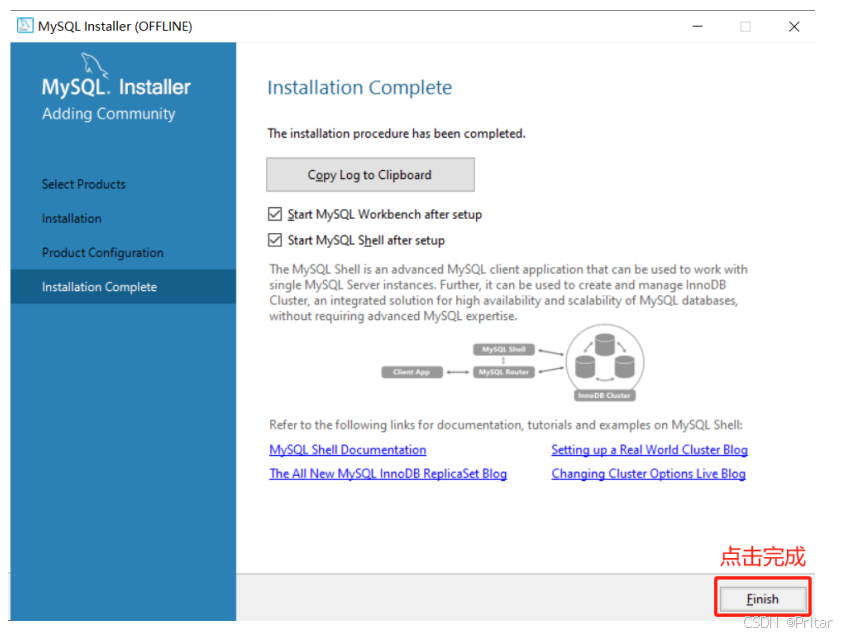Click the MySQL Installer title bar icon
Screen dimensions: 845x638
click(x=25, y=26)
